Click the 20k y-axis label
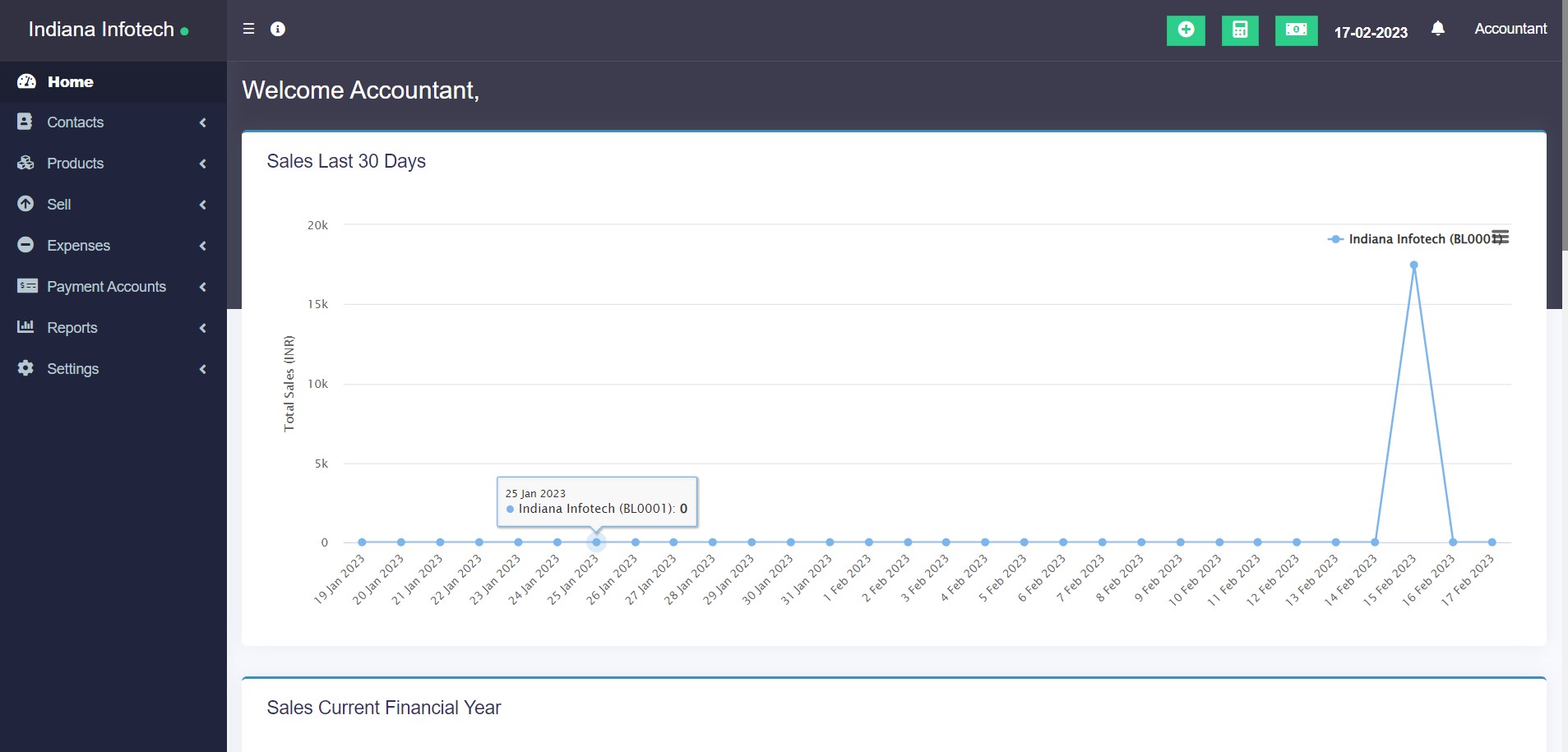 317,225
